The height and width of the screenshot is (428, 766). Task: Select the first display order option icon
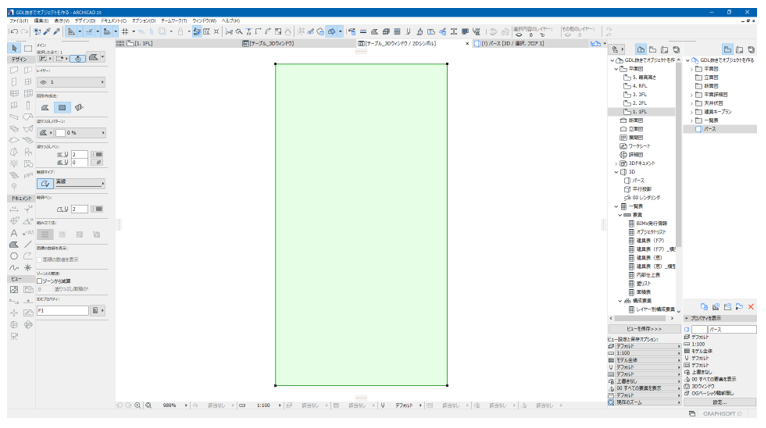[45, 235]
